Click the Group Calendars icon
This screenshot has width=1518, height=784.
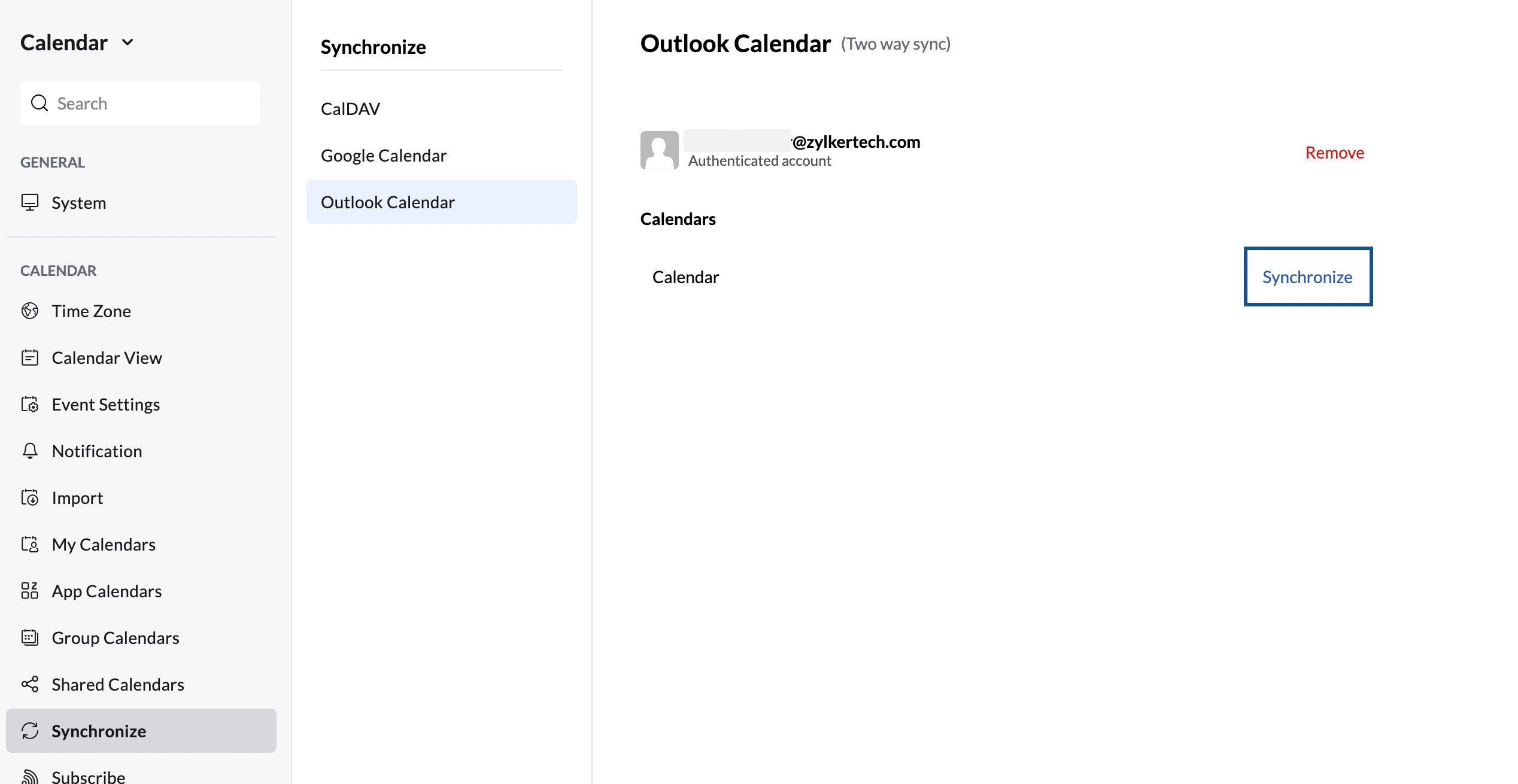(x=30, y=637)
